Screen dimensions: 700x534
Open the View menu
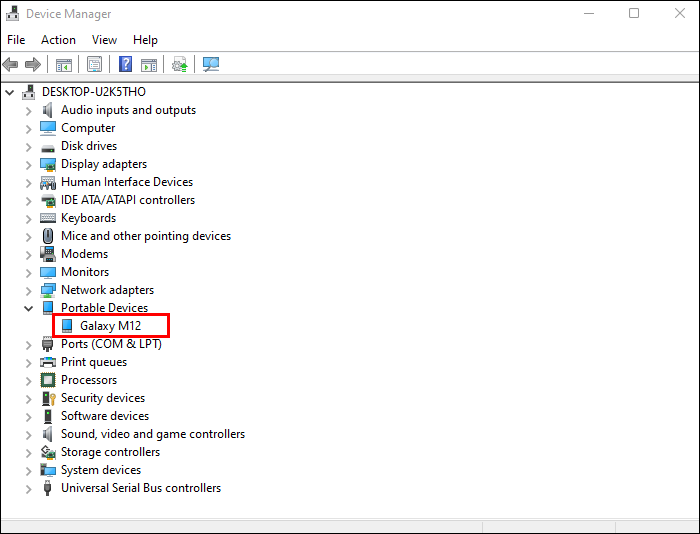click(x=104, y=40)
